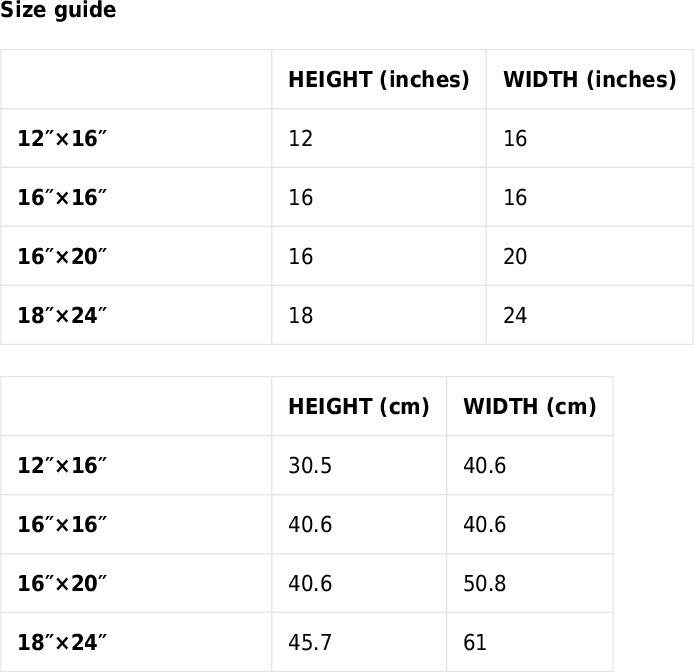
Task: Select the 45.7 height cell
Action: tap(310, 643)
